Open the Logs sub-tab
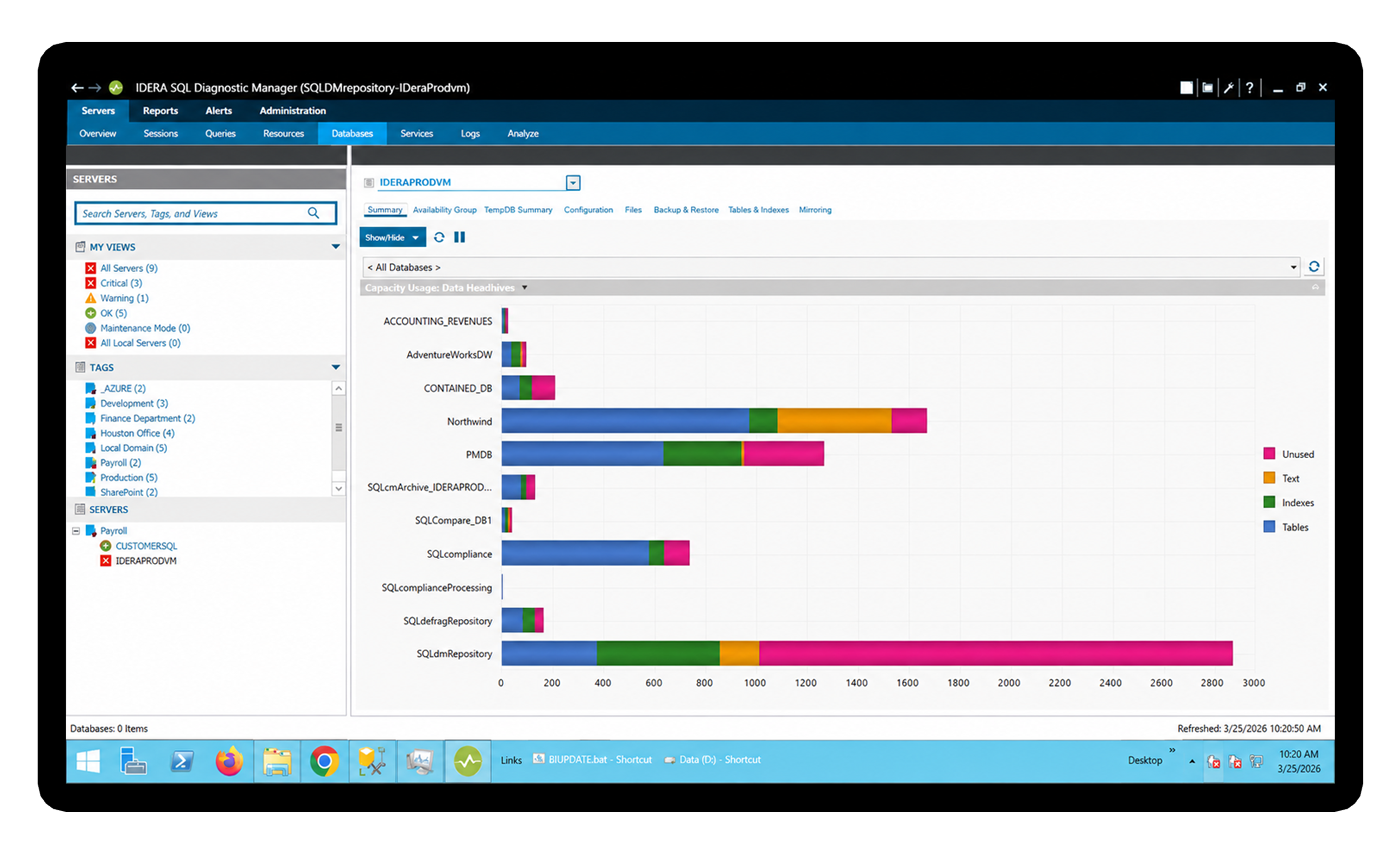The width and height of the screenshot is (1400, 853). tap(470, 133)
